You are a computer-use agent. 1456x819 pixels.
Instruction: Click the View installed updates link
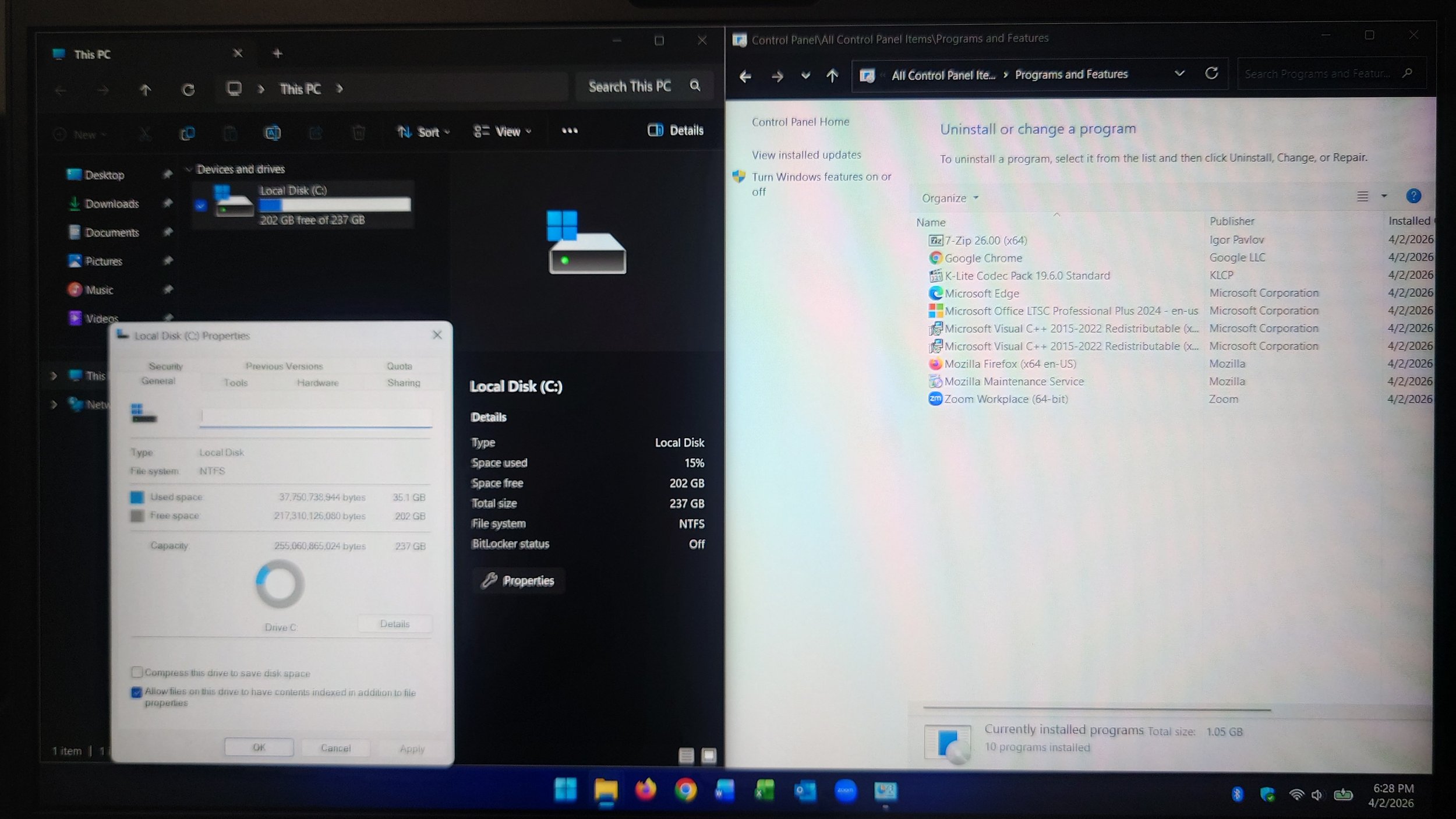coord(806,155)
